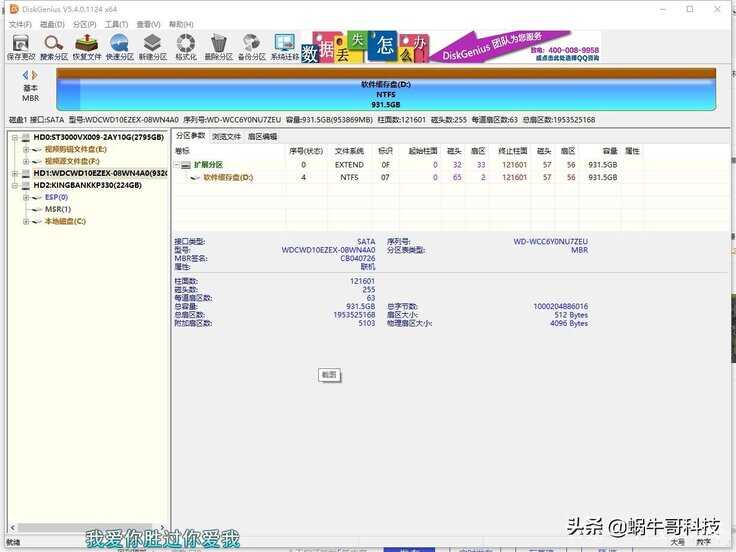Viewport: 736px width, 552px height.
Task: Collapse the HD0:ST3000VX009 disk node
Action: click(15, 138)
